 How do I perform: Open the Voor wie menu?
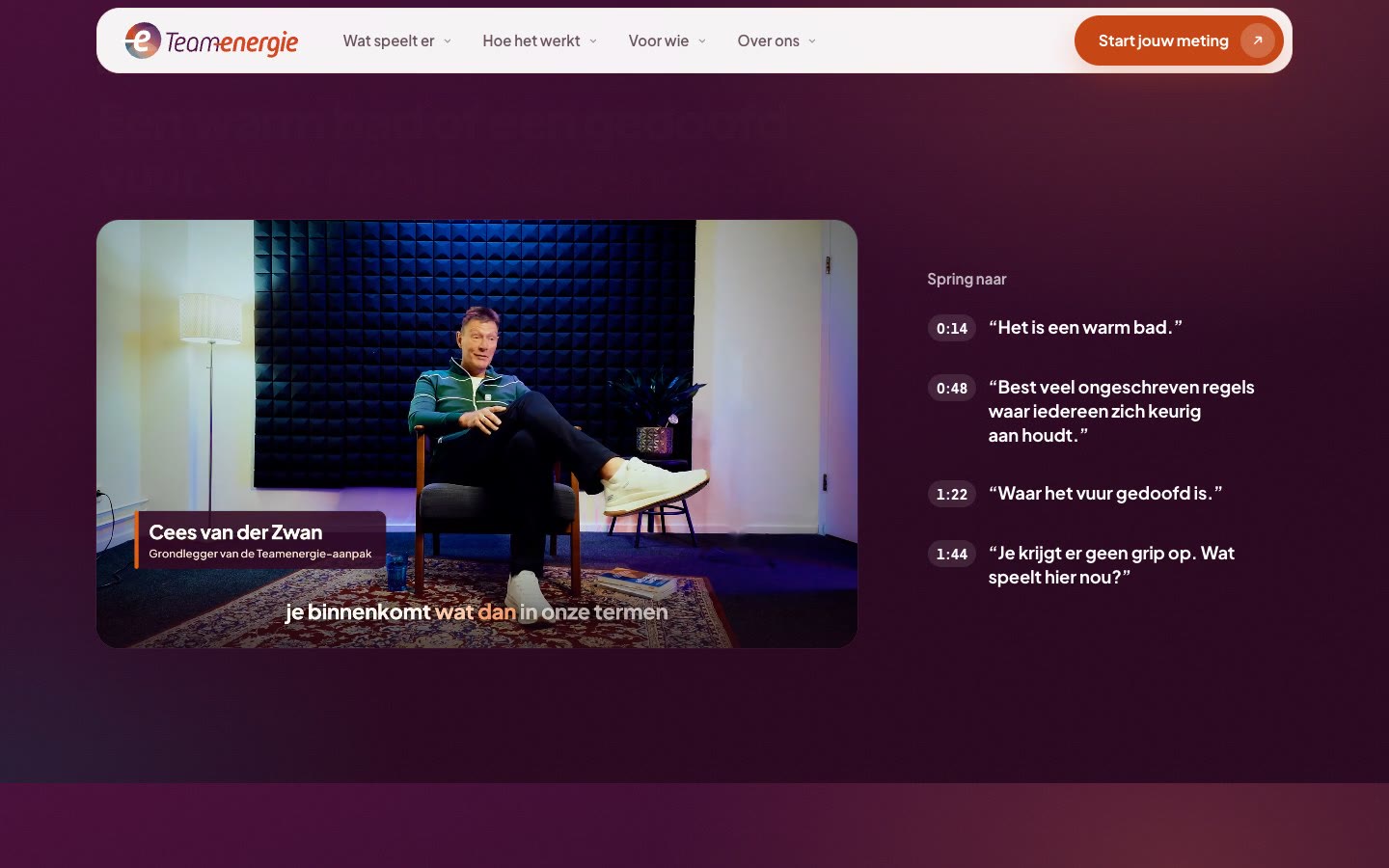(x=667, y=41)
